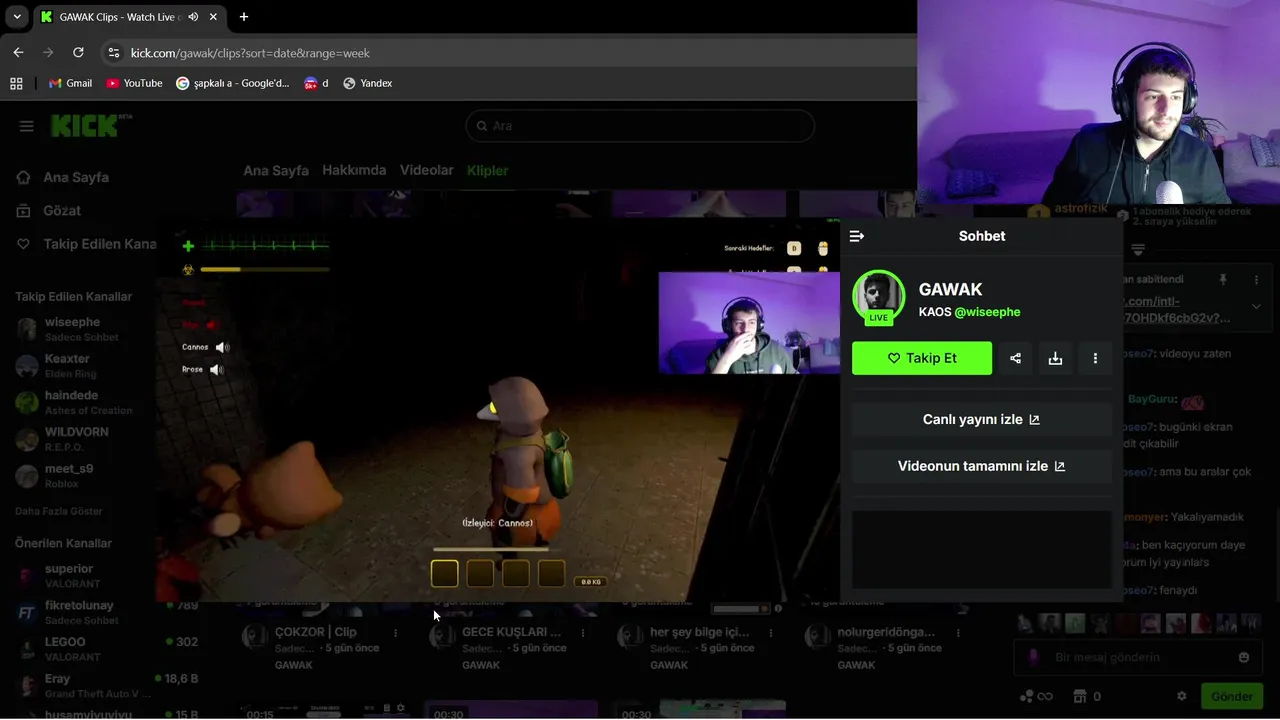Viewport: 1280px width, 720px height.
Task: Open nolurgeridönga clip title
Action: pos(886,632)
